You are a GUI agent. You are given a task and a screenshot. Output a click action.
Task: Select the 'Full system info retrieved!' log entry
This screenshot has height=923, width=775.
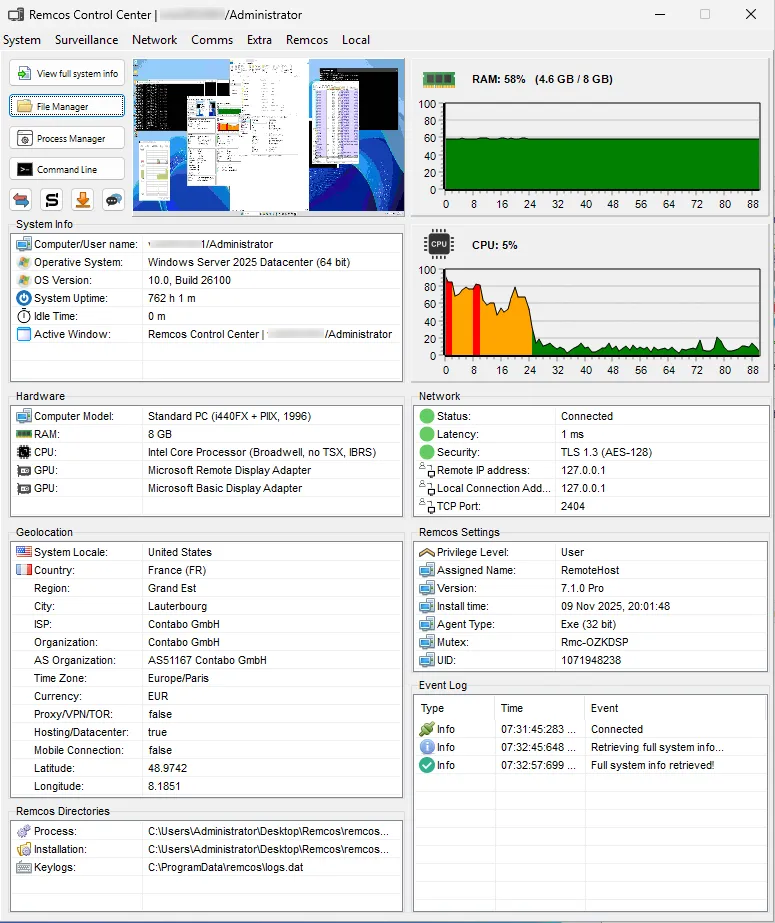click(652, 765)
